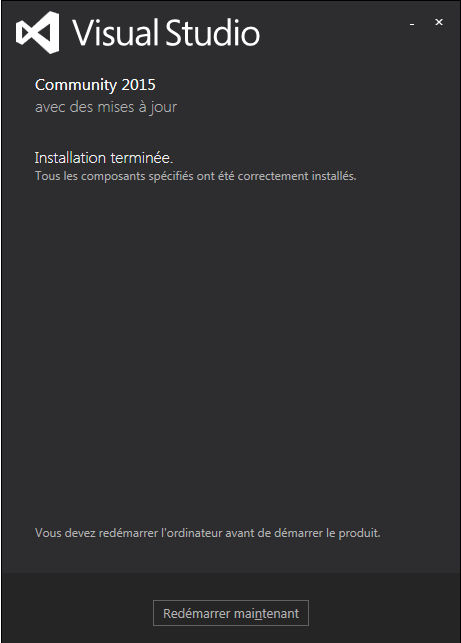This screenshot has width=461, height=643.
Task: Restart now via Redémarrer maintenant button
Action: click(231, 613)
